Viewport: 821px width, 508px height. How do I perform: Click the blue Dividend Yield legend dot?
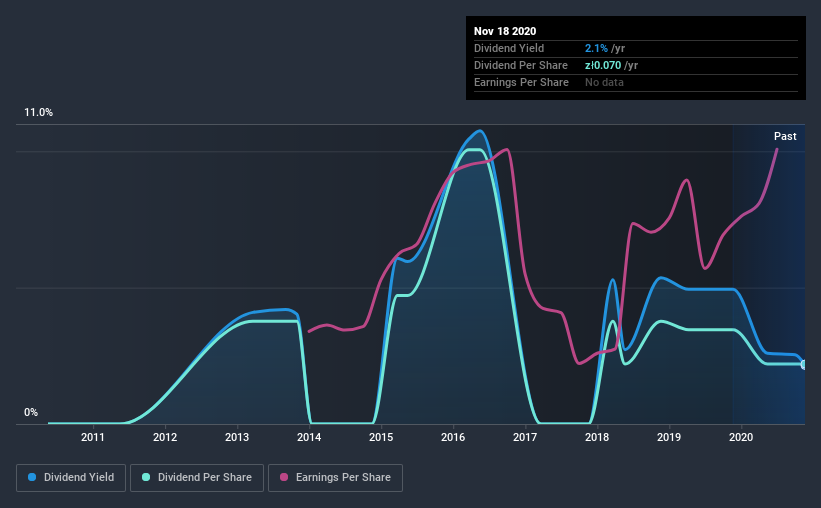pos(32,477)
